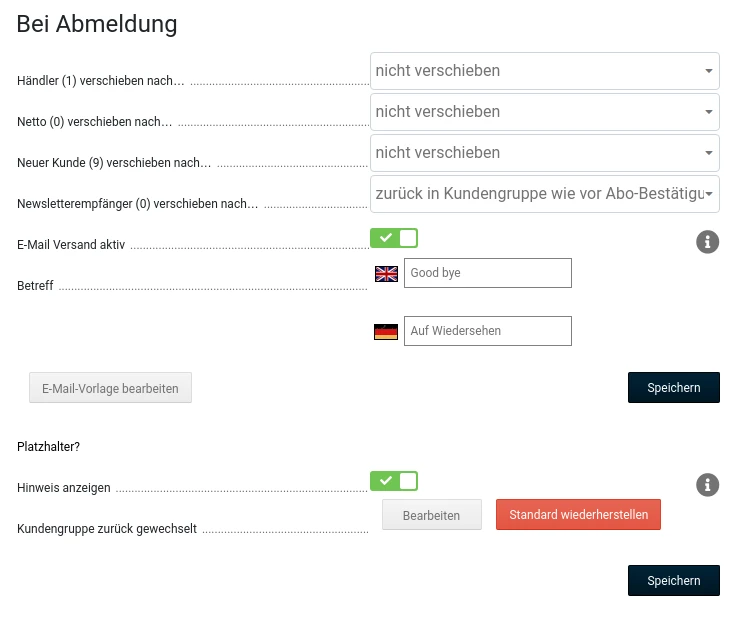Toggle E-Mail Versand aktiv switch
The image size is (737, 618).
[394, 238]
